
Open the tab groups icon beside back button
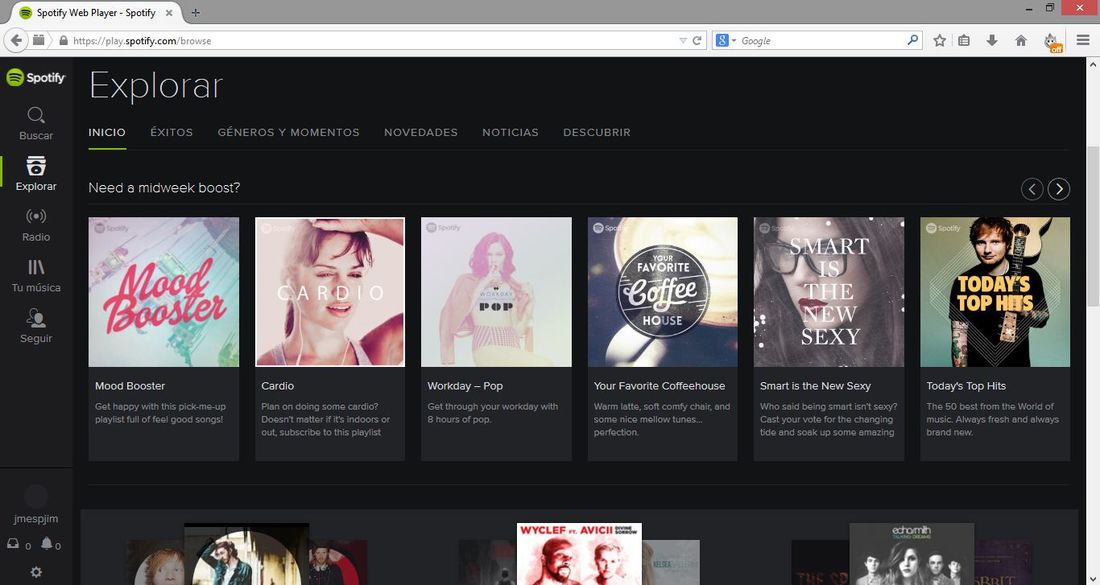click(39, 40)
